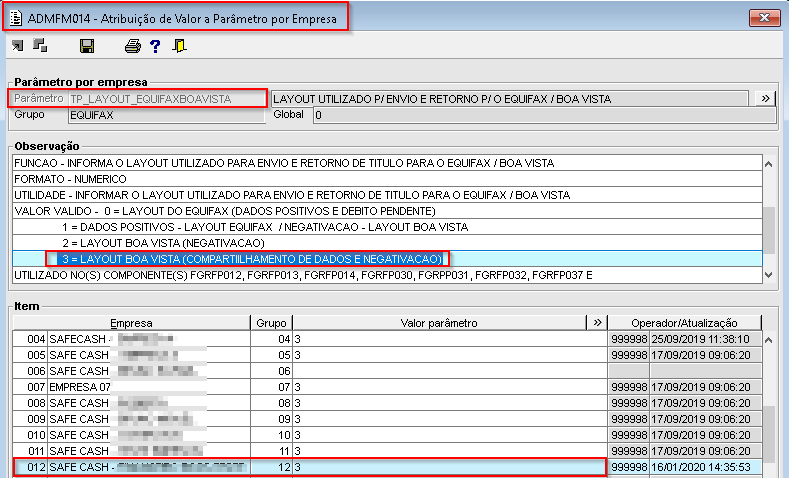Viewport: 789px width, 478px height.
Task: Click parameter value cell for company 009
Action: 450,419
